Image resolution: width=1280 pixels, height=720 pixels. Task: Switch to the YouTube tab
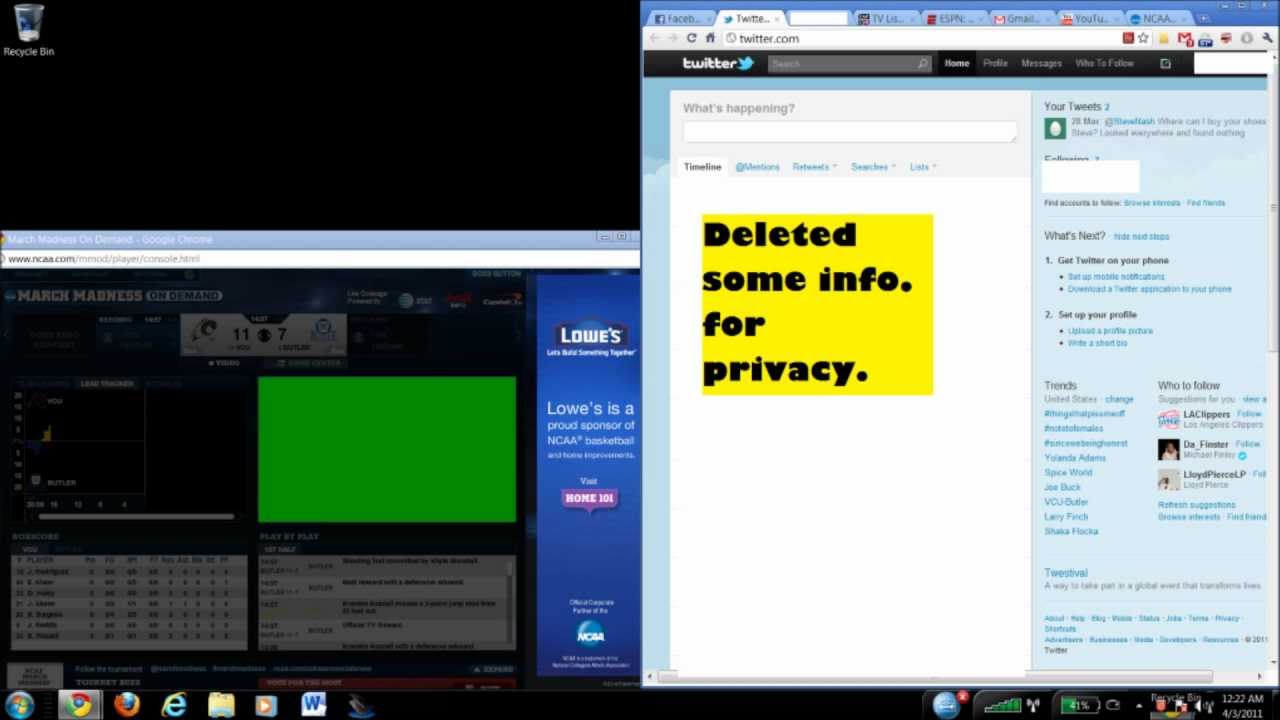tap(1090, 18)
